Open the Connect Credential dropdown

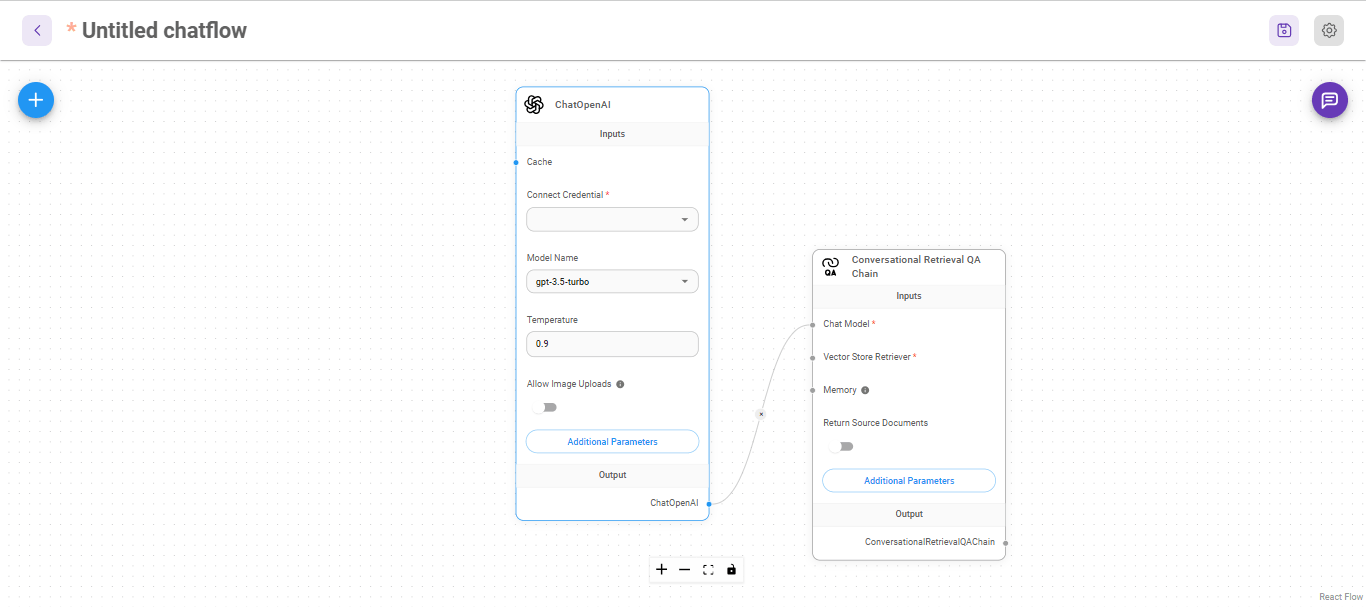pos(612,220)
